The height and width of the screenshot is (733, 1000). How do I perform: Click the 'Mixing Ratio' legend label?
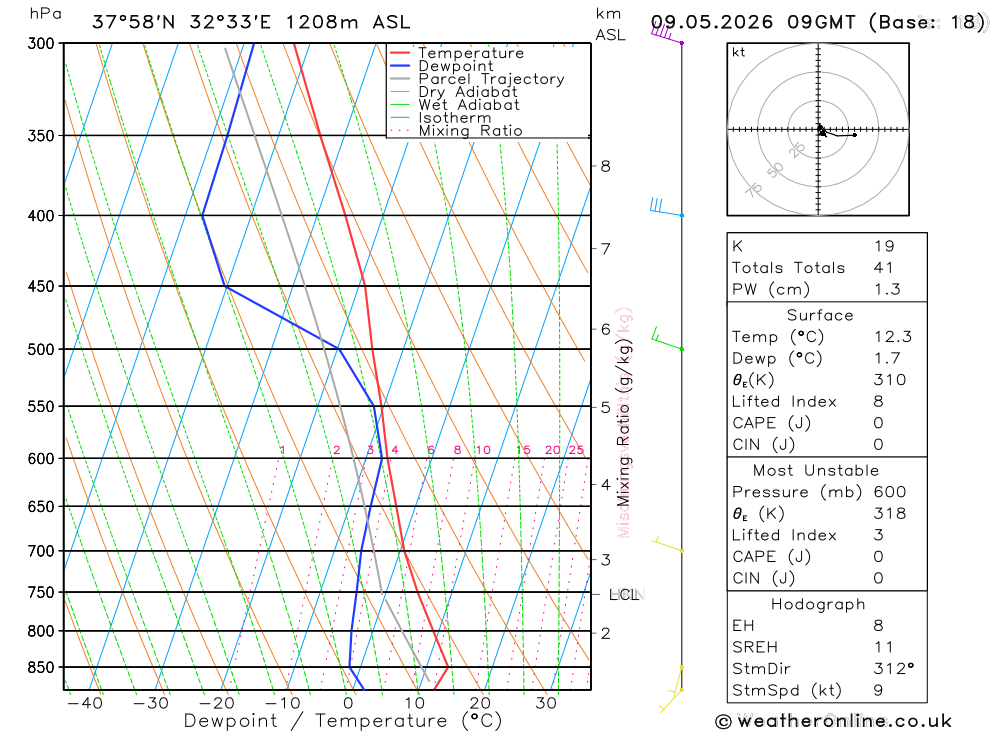point(470,131)
